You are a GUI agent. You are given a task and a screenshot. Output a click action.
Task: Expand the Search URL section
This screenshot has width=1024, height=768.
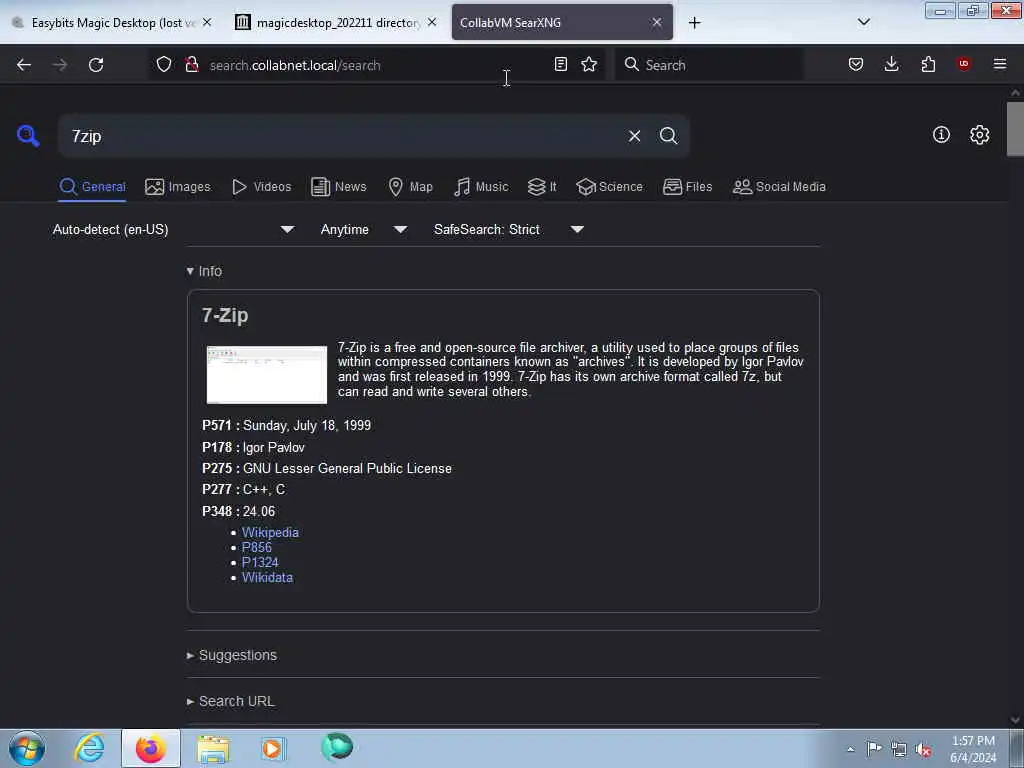point(231,701)
